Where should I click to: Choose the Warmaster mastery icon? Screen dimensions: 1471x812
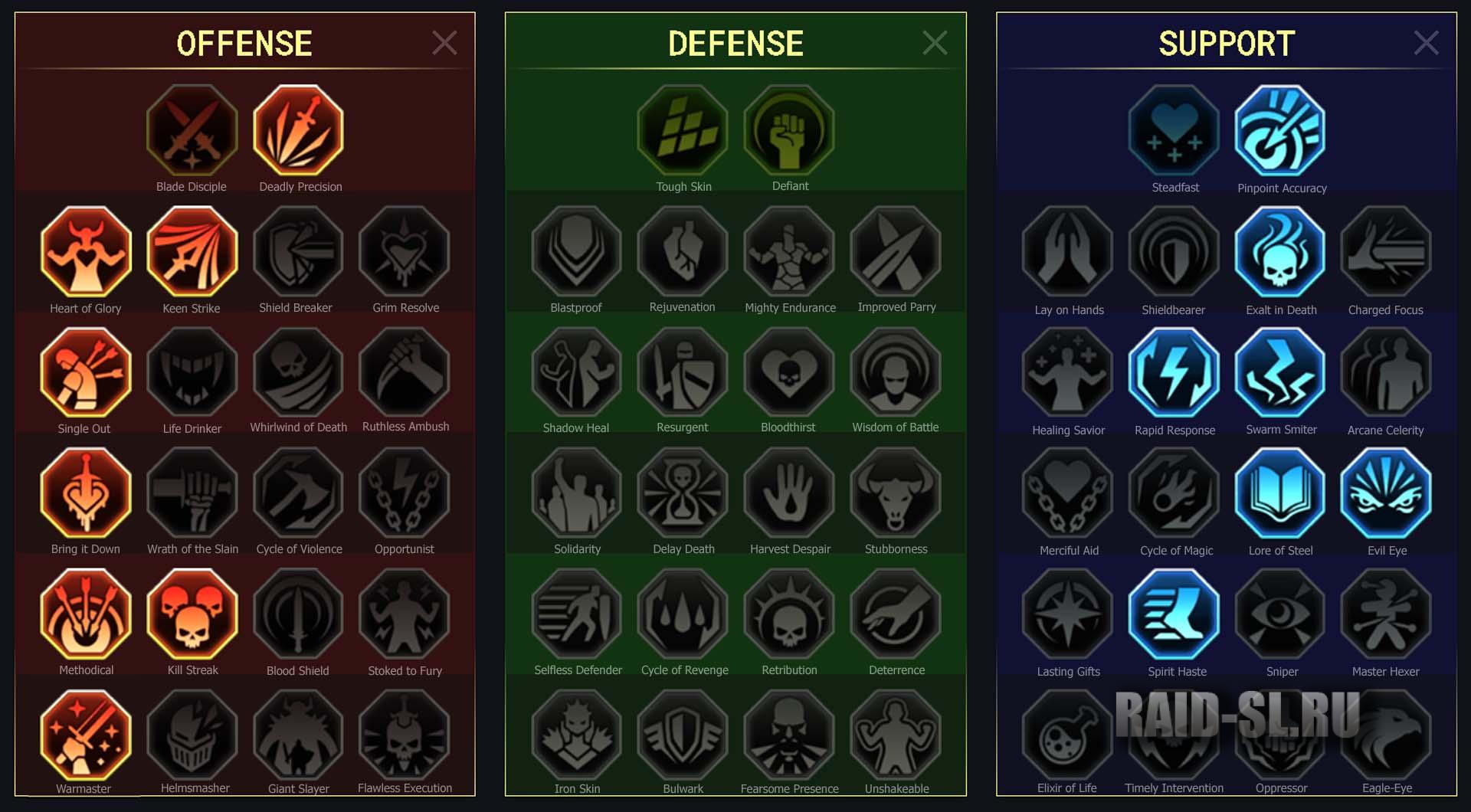86,735
